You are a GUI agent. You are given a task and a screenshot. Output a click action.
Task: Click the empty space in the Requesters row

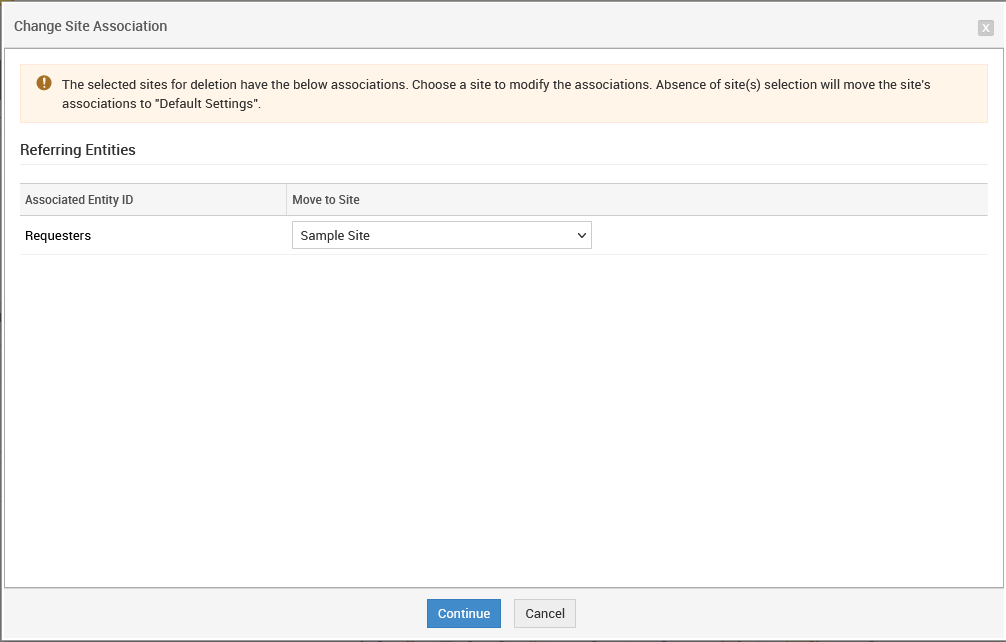click(x=790, y=236)
